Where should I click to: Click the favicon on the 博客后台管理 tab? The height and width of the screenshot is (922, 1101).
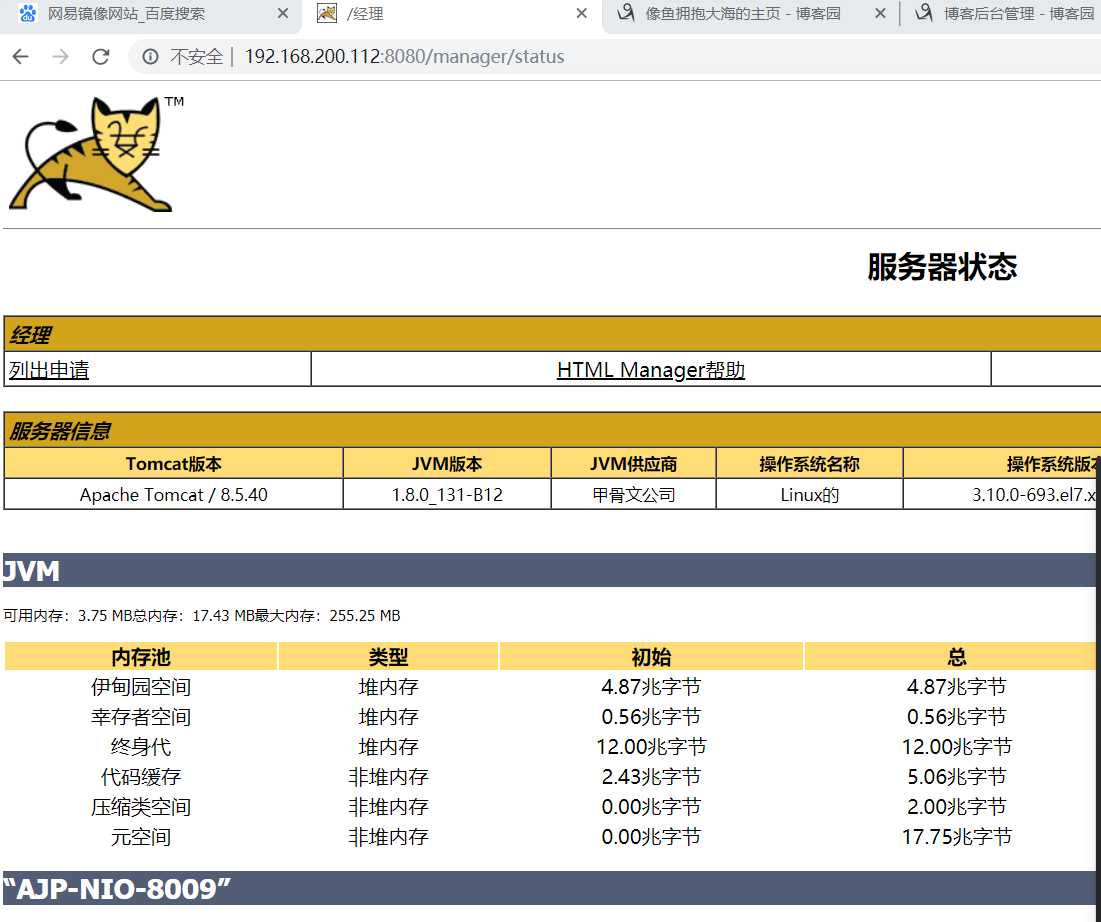924,13
